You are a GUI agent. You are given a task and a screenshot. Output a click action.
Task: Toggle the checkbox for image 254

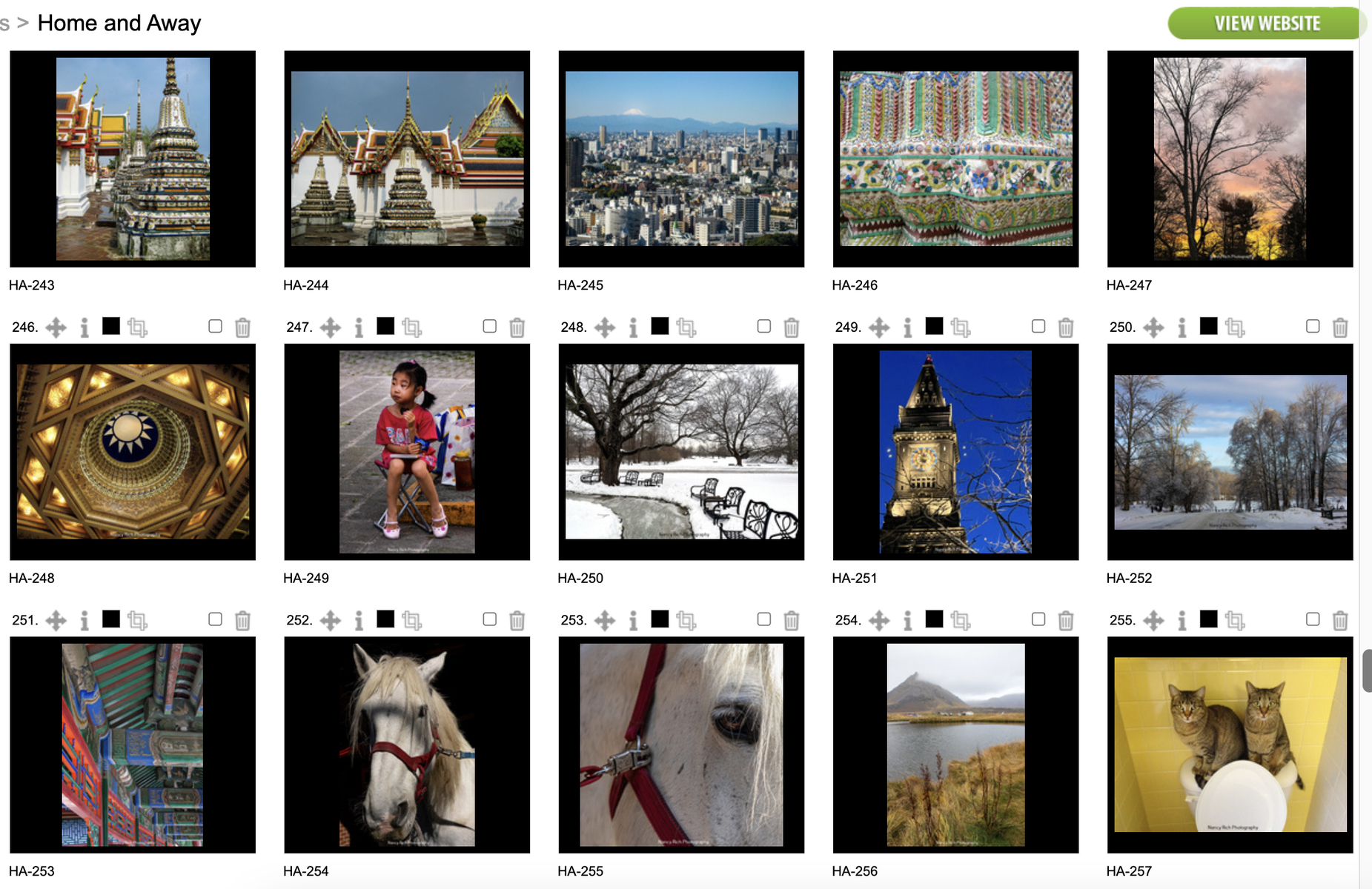pos(1038,619)
